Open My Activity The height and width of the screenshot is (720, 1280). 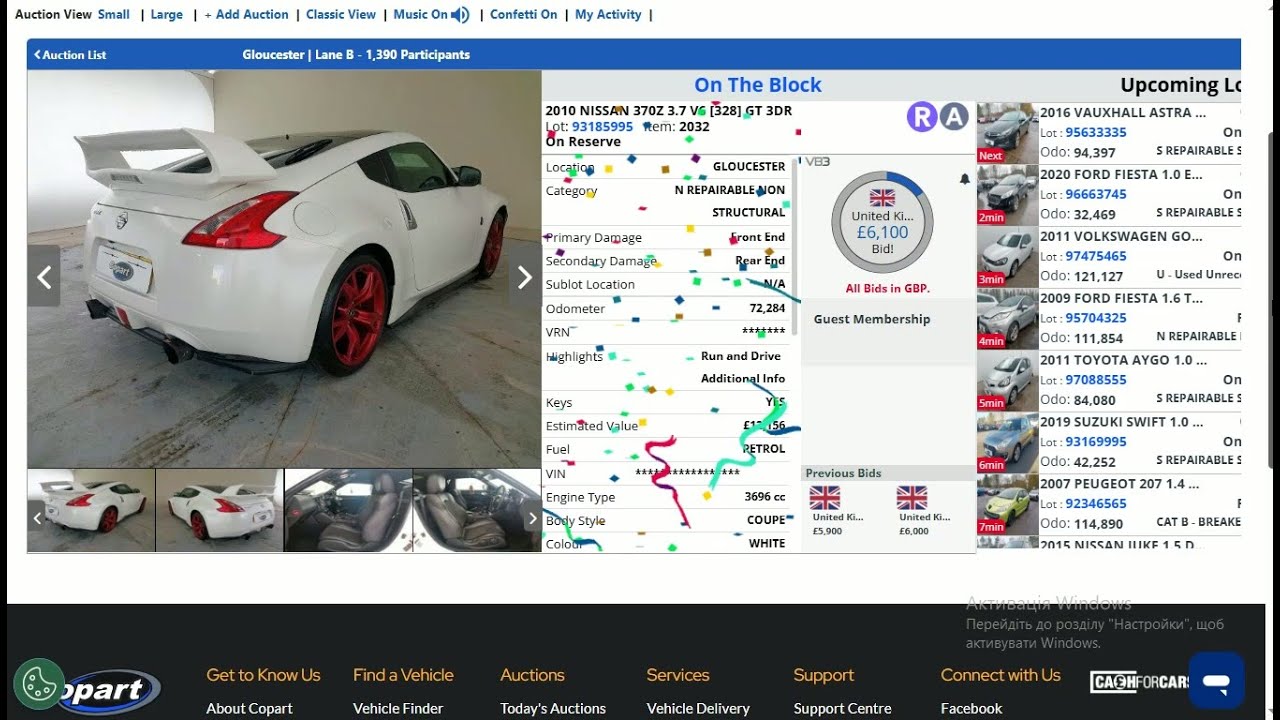608,15
